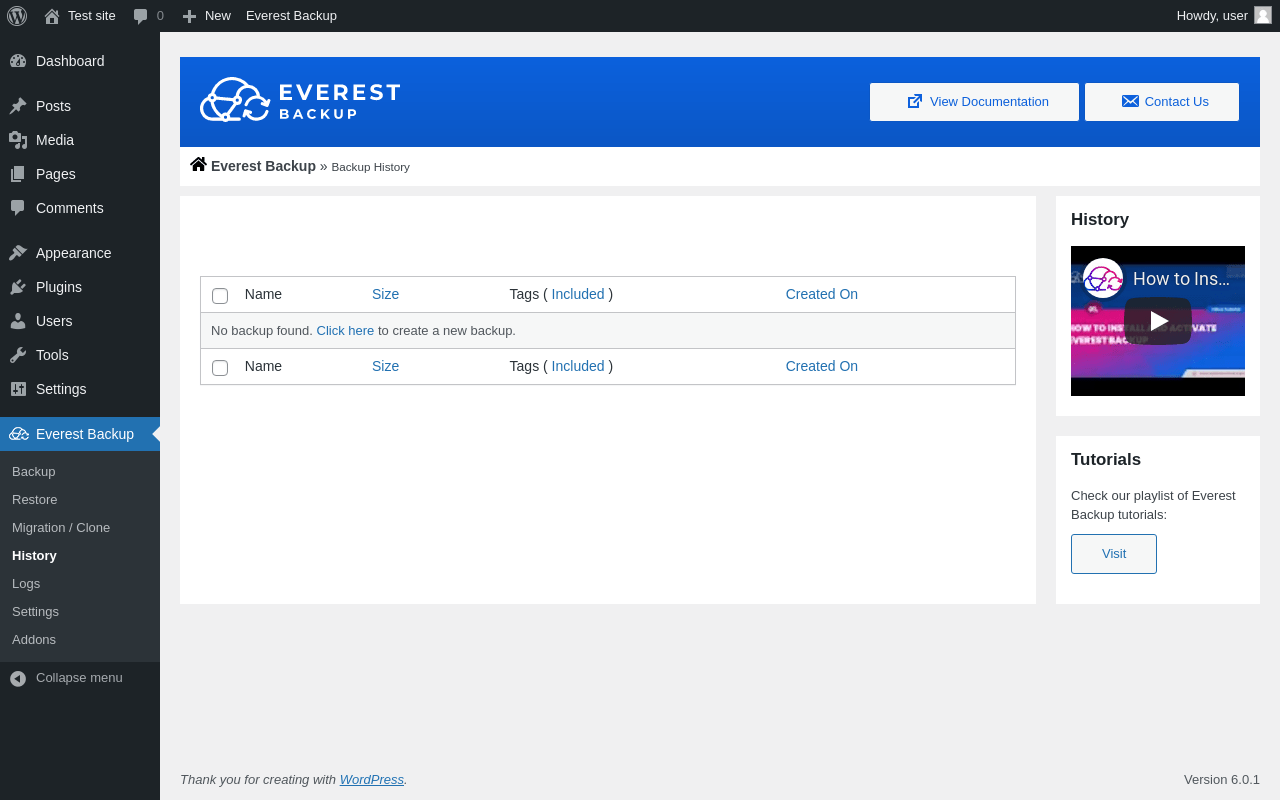
Task: Click Created On in table footer
Action: 822,366
